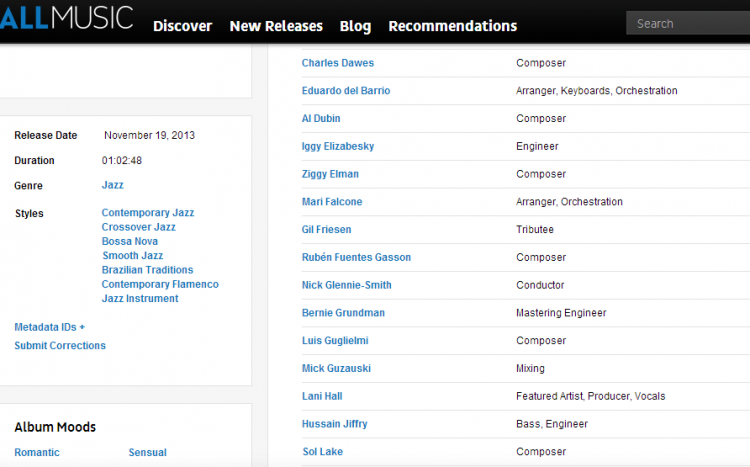The height and width of the screenshot is (467, 750).
Task: Select Hussain Jiffry in credits list
Action: point(334,424)
